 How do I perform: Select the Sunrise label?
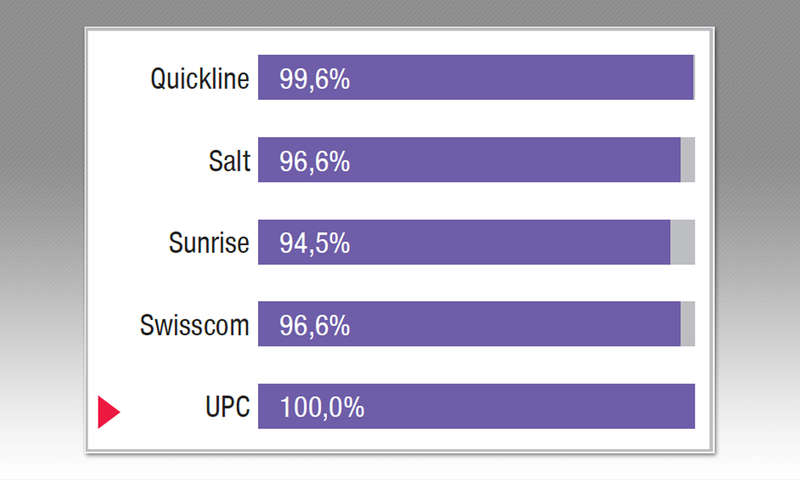(x=209, y=243)
